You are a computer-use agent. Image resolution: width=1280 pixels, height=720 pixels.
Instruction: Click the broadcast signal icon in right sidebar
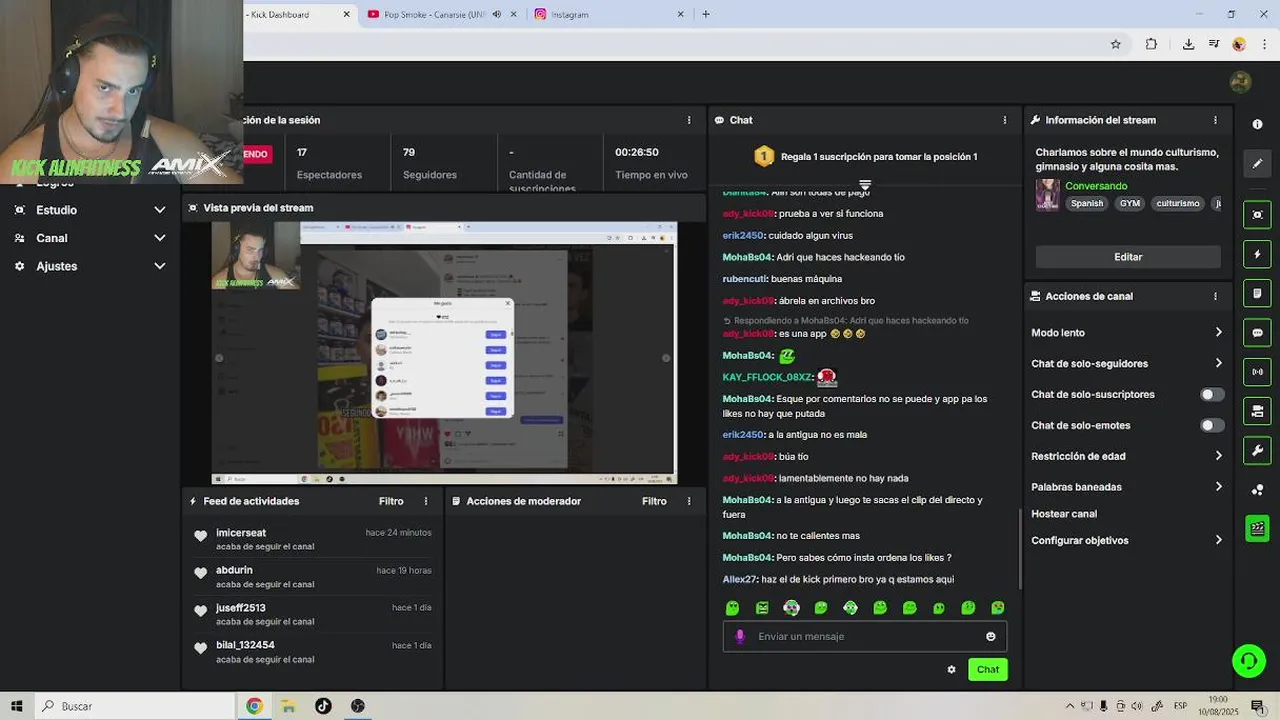point(1257,372)
